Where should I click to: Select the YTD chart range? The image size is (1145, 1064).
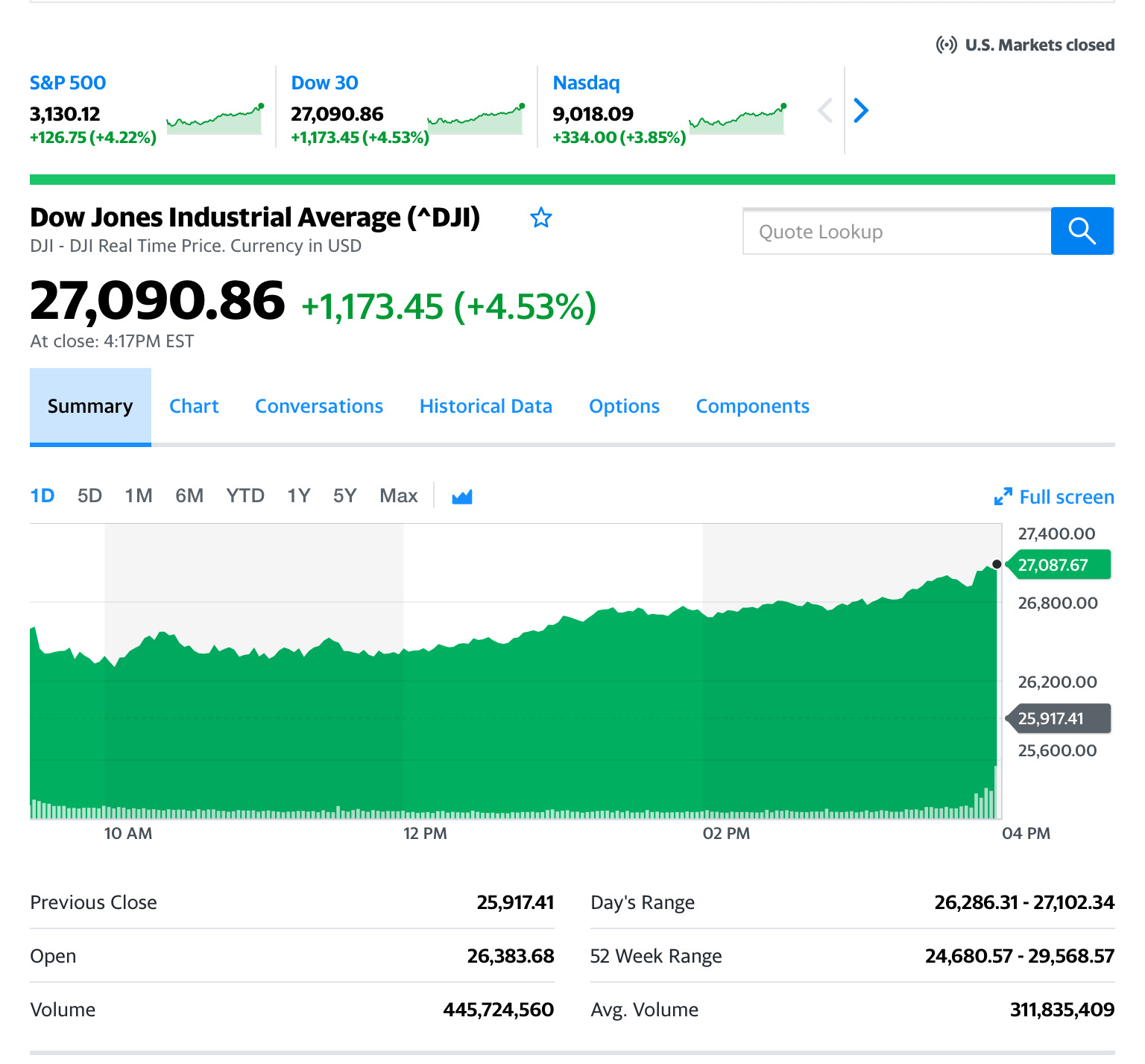[245, 496]
